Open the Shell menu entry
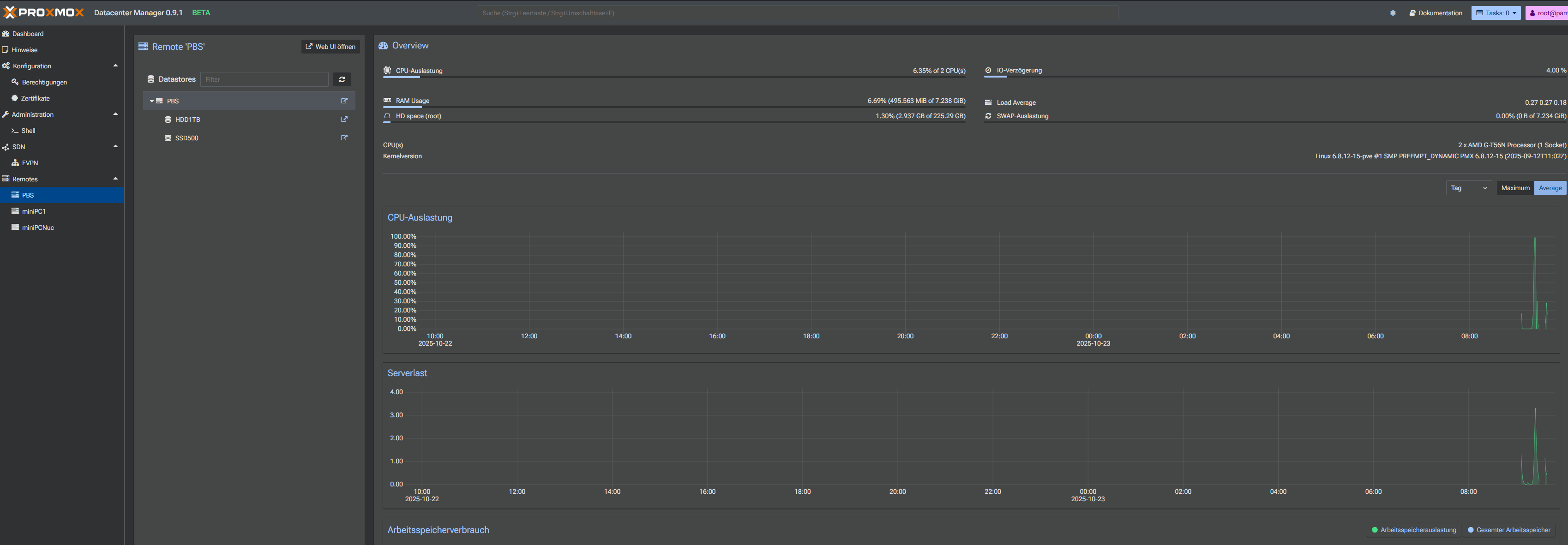Viewport: 1568px width, 545px height. pos(28,130)
